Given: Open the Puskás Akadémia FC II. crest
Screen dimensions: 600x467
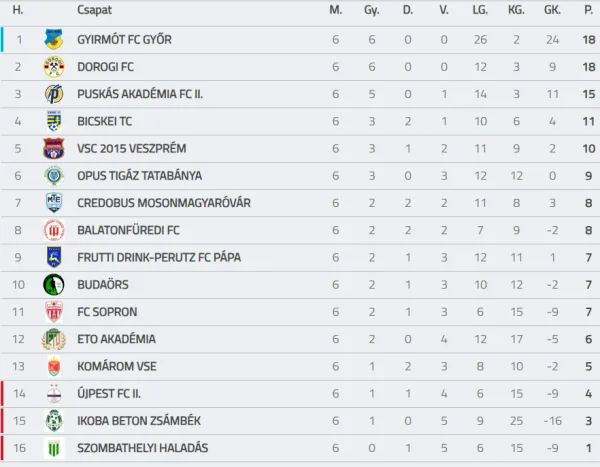Looking at the screenshot, I should coord(54,94).
